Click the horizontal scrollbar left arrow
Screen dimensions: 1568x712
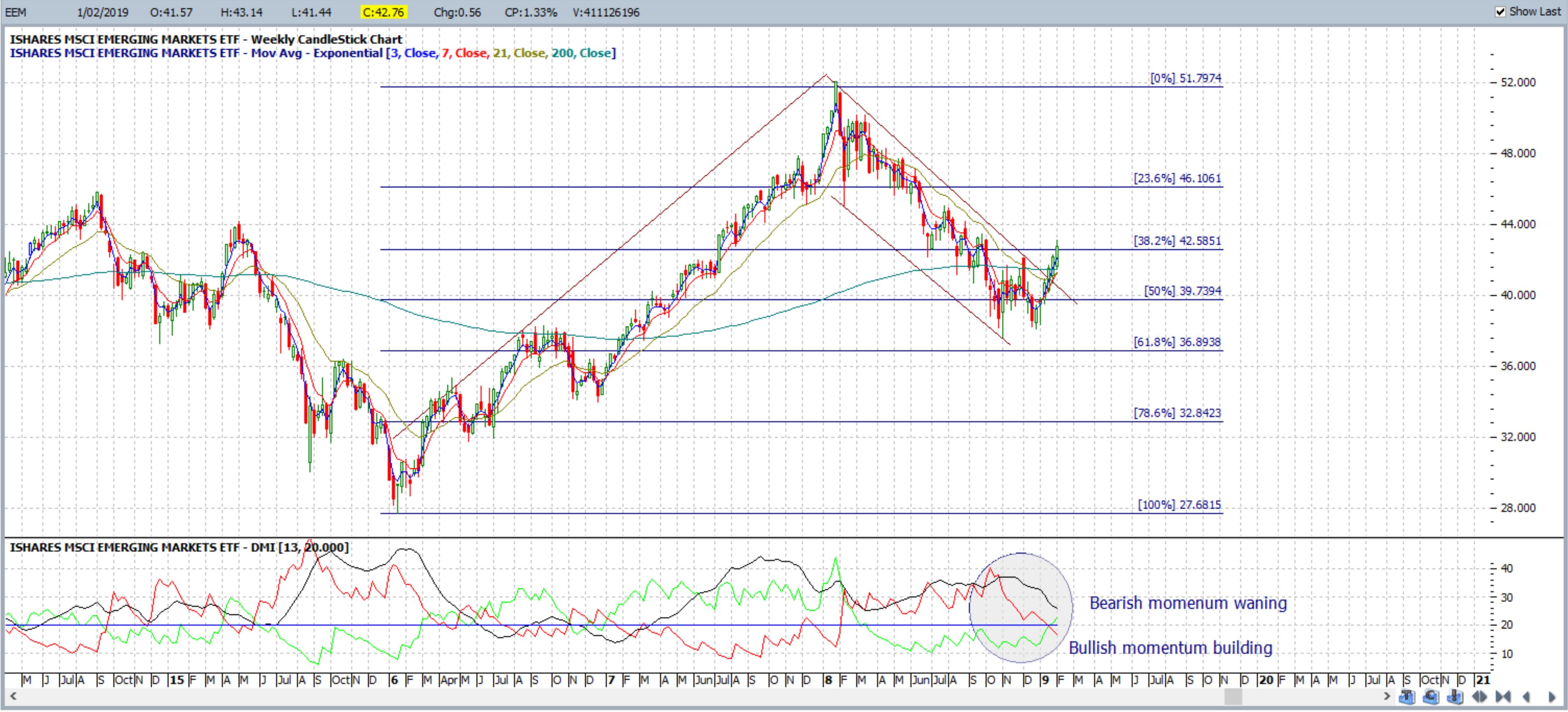pyautogui.click(x=13, y=696)
